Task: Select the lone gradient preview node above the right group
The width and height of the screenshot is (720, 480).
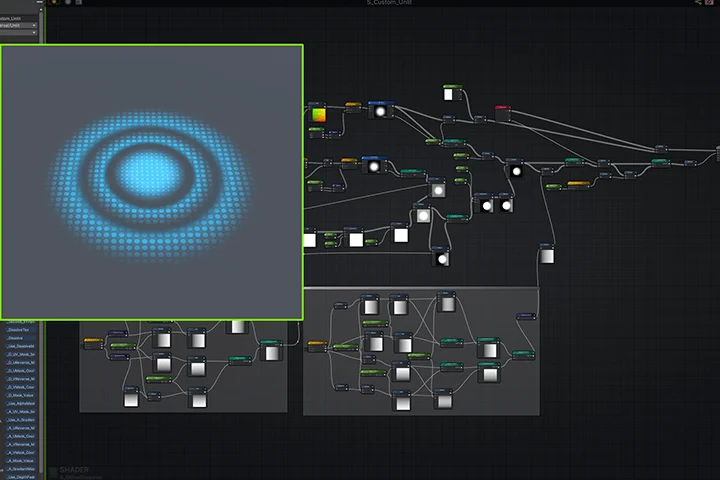Action: click(x=546, y=254)
